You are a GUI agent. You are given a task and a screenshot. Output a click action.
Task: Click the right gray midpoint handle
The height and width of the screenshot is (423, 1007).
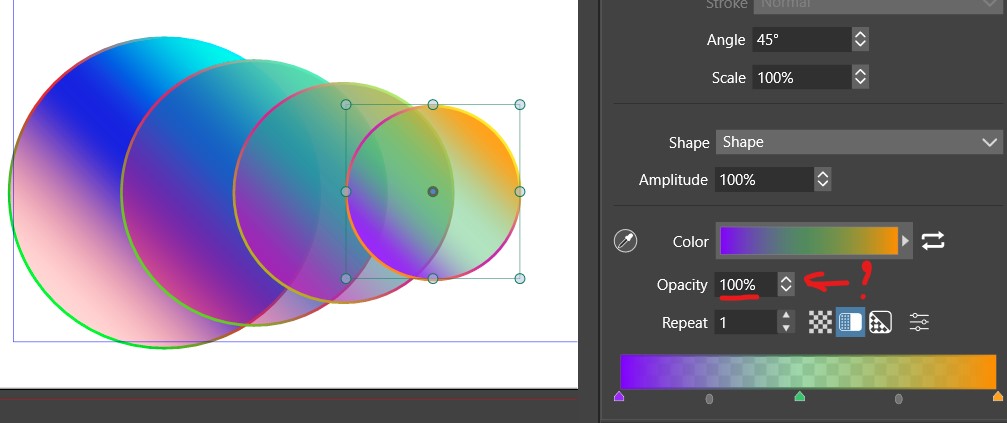point(898,399)
